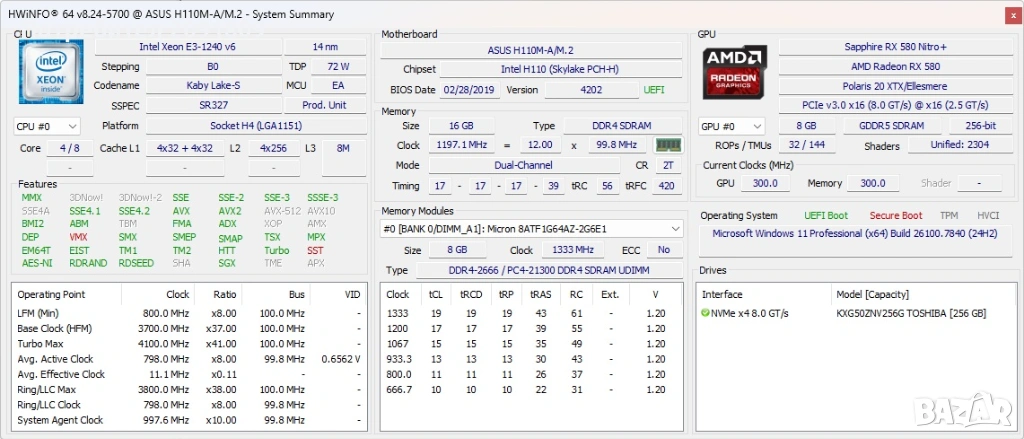Click the KXG50ZNV256G TOSHIBA drive entry
Viewport: 1024px width, 439px height.
click(910, 313)
